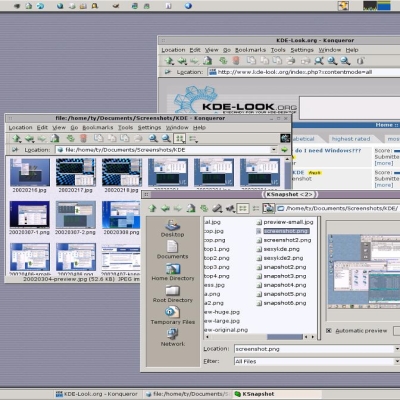Screen dimensions: 400x400
Task: Select Root Directory in dialog sidebar
Action: pyautogui.click(x=173, y=294)
